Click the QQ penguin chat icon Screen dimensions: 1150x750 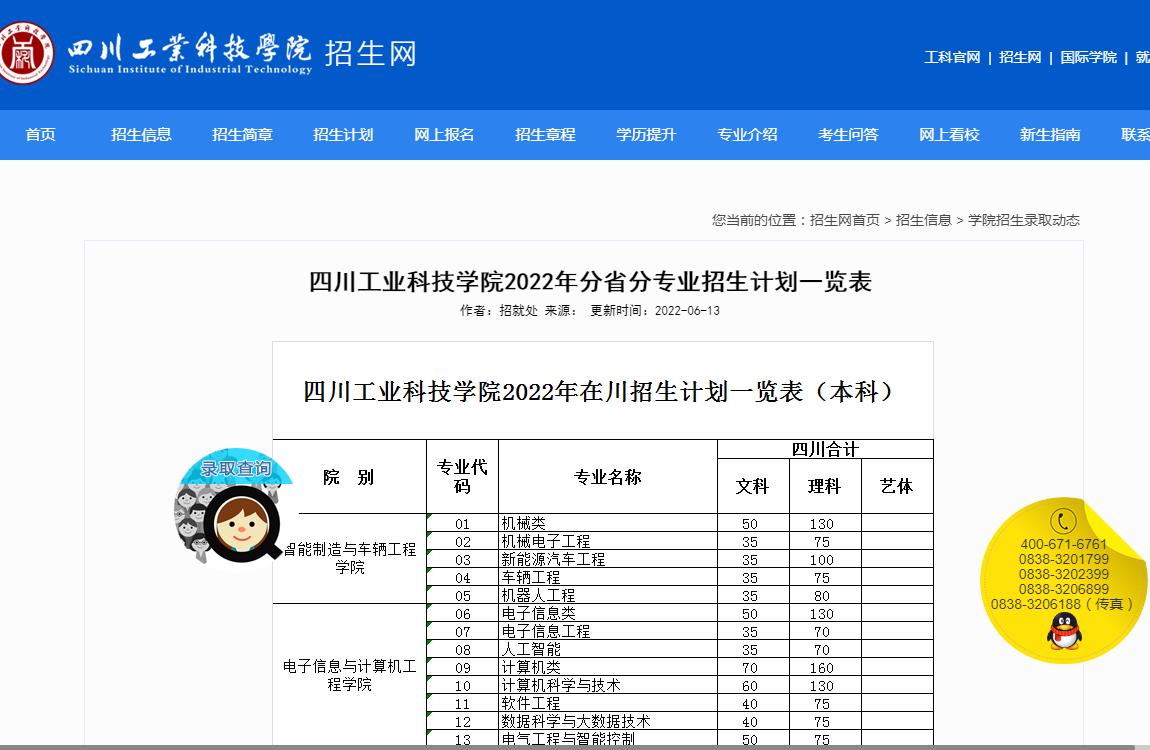point(1064,631)
